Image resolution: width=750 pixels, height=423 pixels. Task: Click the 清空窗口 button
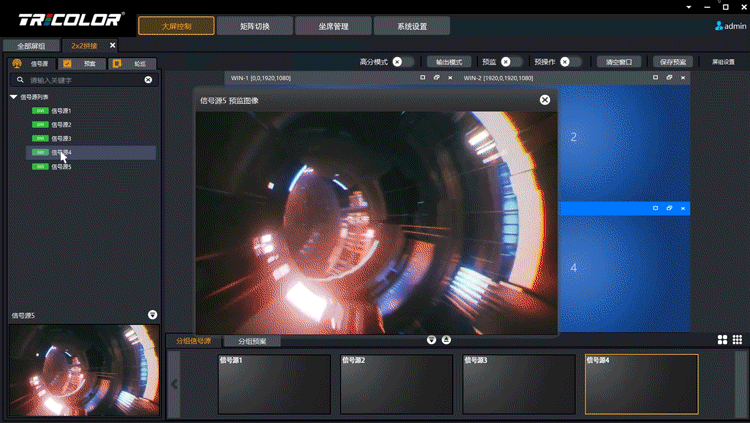coord(619,62)
